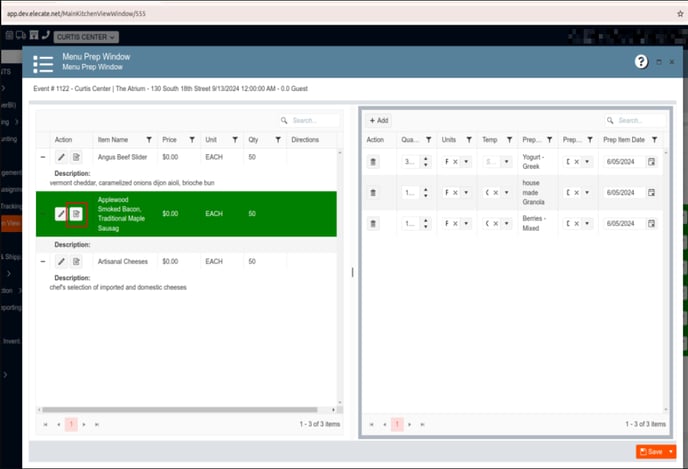Clear the Units value in Berries - Mixed row
Screen dimensions: 688x469
(454, 223)
